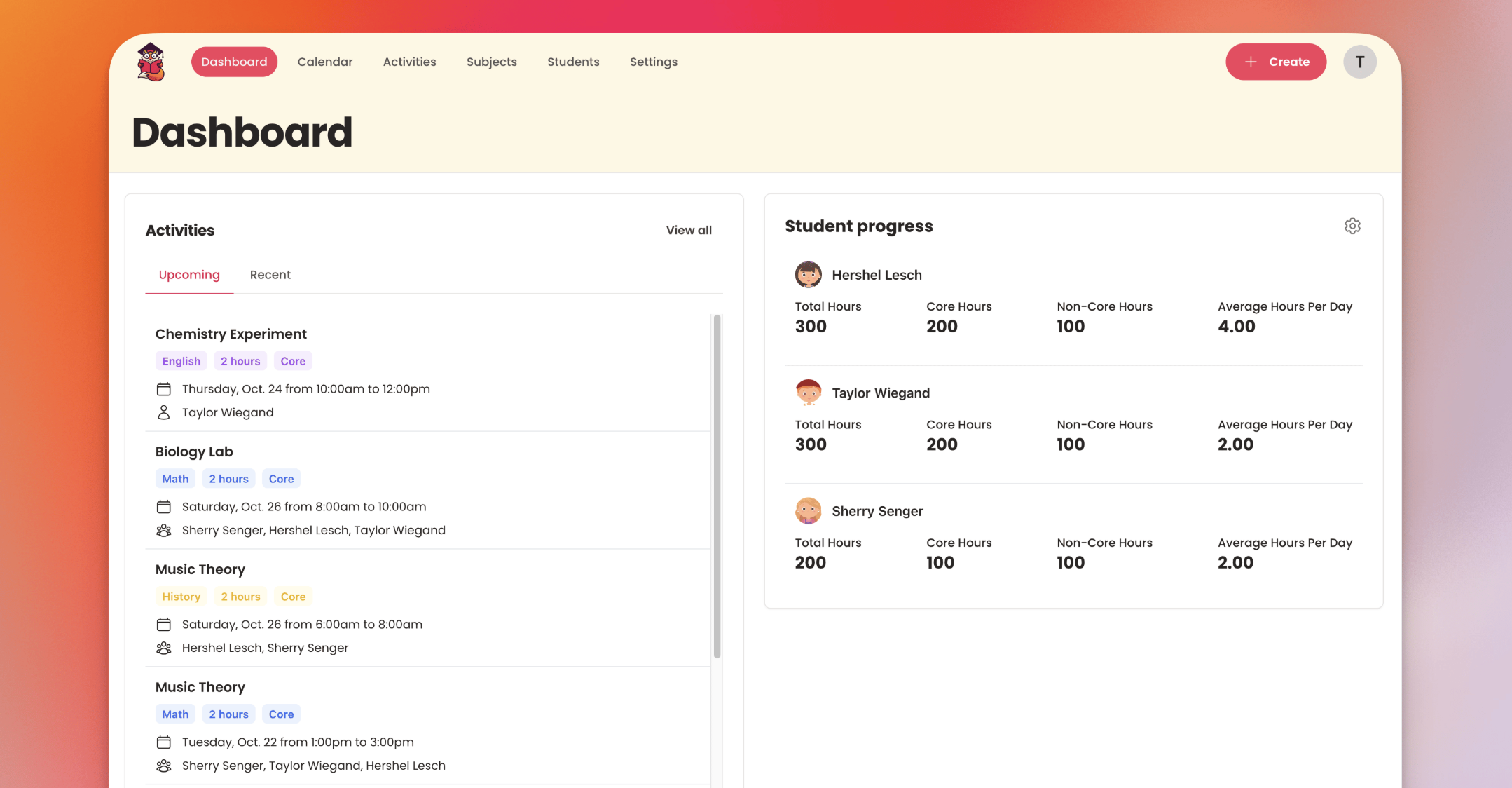Click person icon beside Taylor Wiegand activity

click(164, 413)
